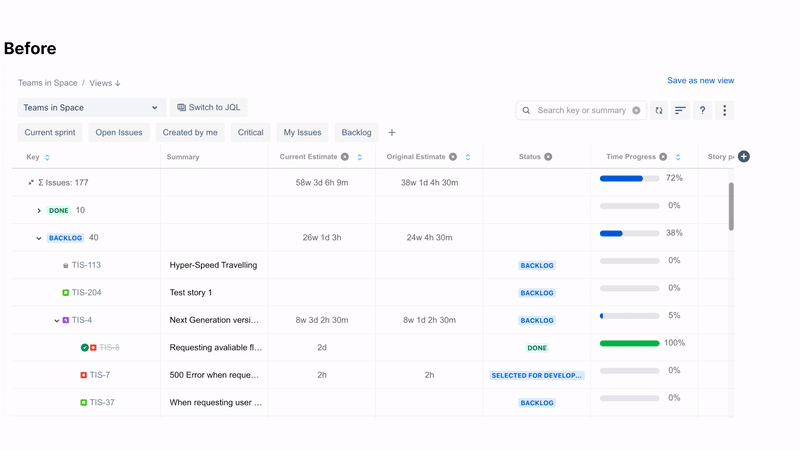Click the keyboard icon in Switch to JQL
Screen dimensions: 800x450
click(181, 108)
